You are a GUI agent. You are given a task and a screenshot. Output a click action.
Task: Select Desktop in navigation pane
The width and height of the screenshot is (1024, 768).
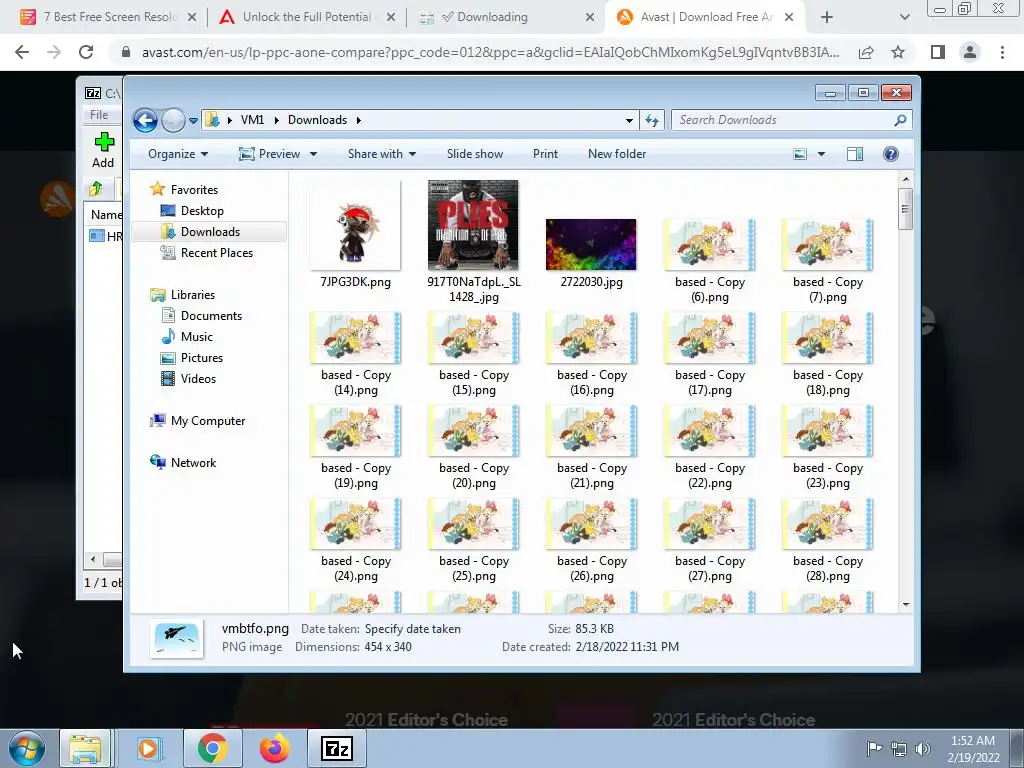pyautogui.click(x=193, y=211)
